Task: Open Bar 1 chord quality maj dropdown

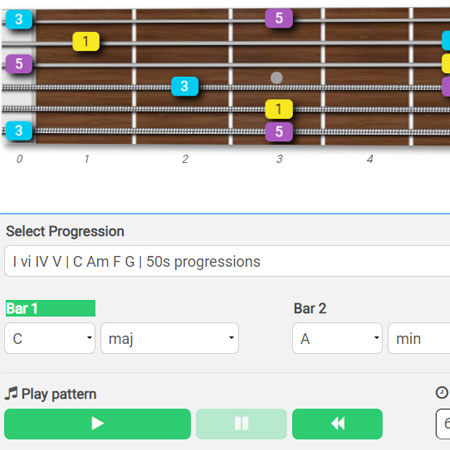Action: coord(170,338)
